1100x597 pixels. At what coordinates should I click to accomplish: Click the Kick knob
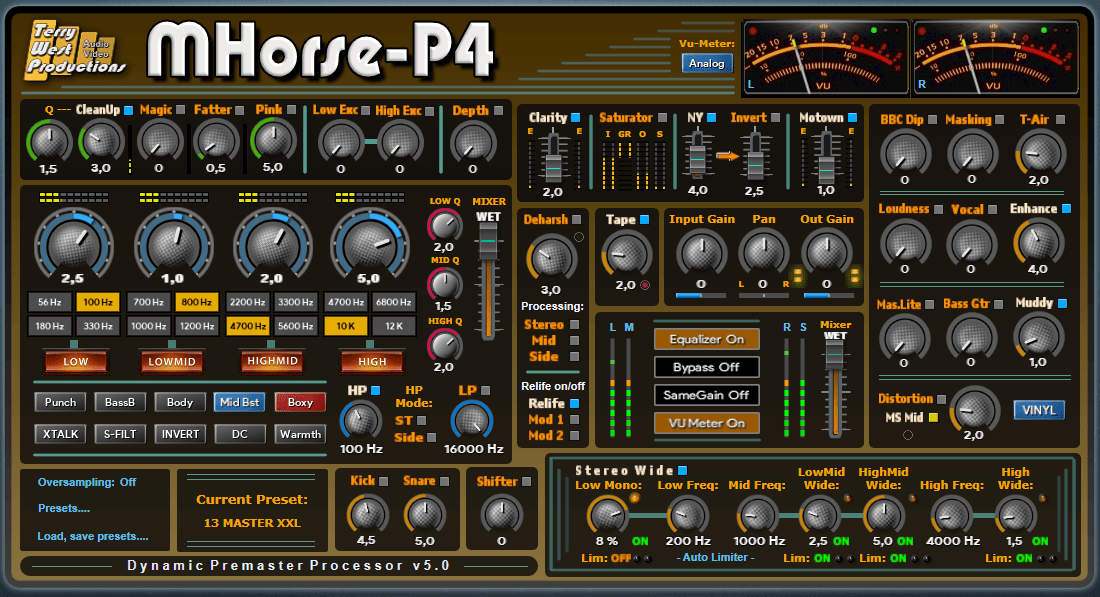pyautogui.click(x=366, y=514)
